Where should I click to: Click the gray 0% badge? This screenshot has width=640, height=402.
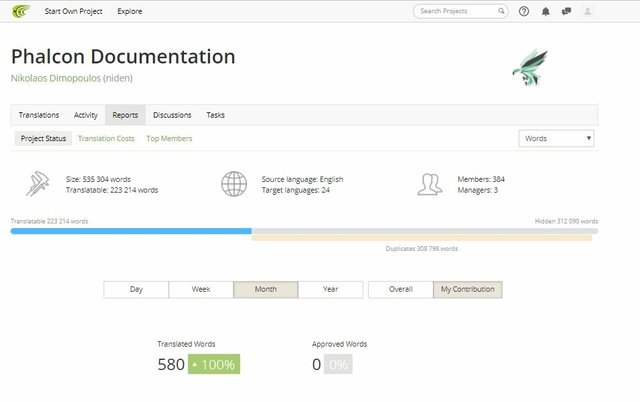coord(338,364)
